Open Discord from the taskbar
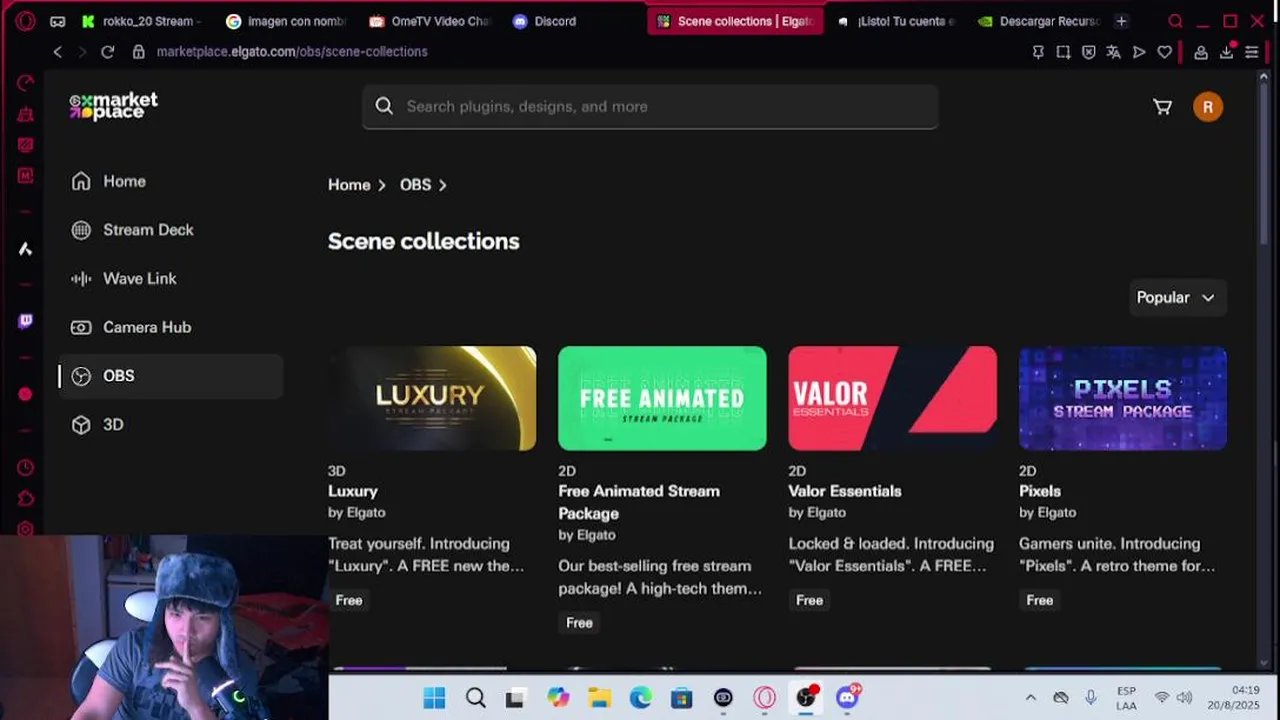The width and height of the screenshot is (1280, 720). [x=847, y=698]
